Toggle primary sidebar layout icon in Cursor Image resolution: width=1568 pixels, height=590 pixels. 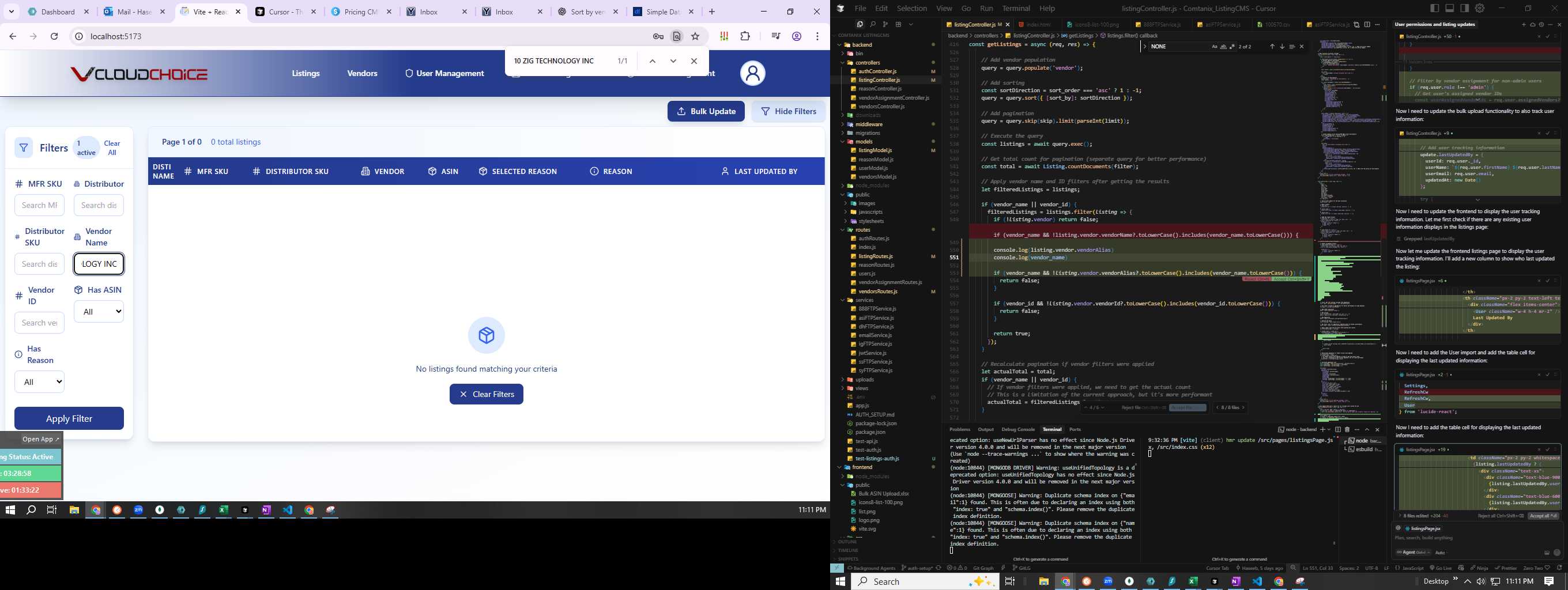pyautogui.click(x=1435, y=8)
